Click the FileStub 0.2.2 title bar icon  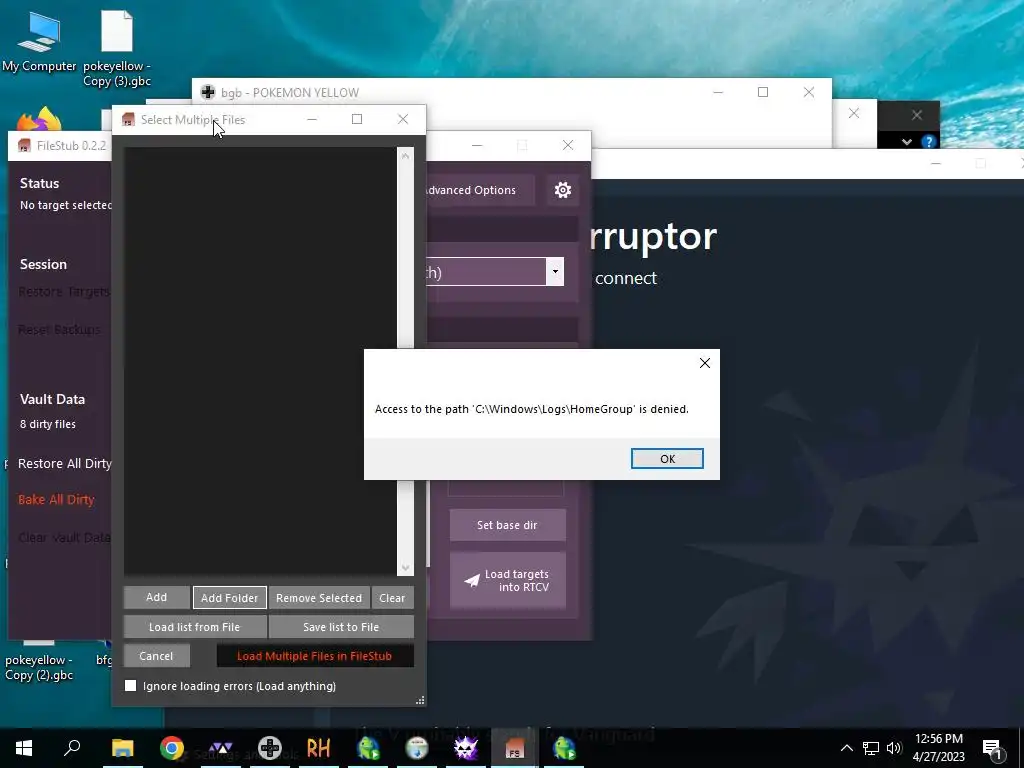(24, 145)
